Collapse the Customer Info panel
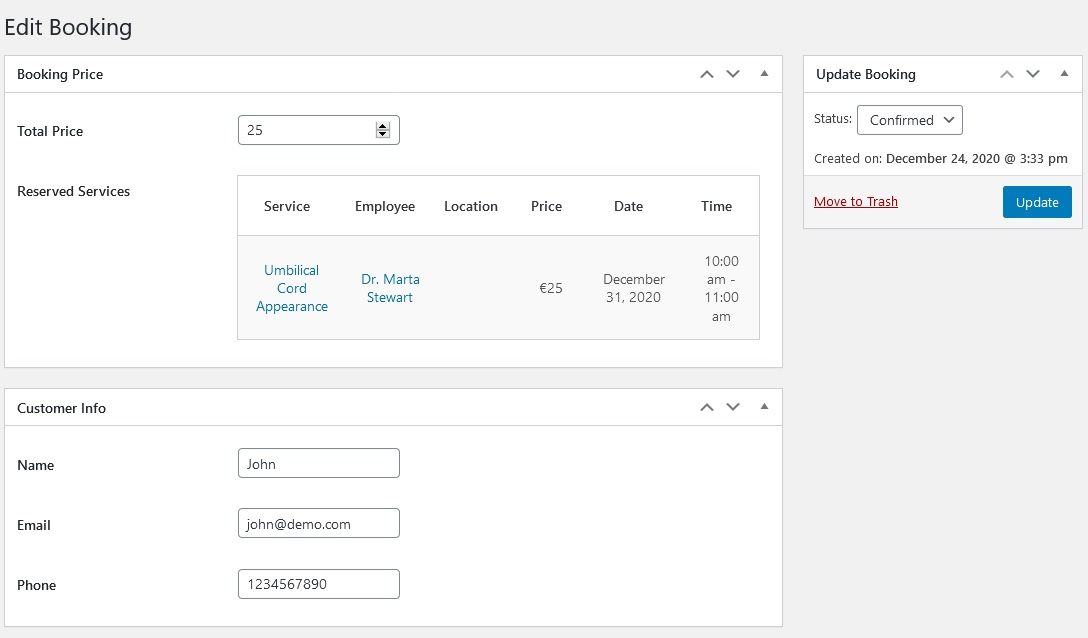The width and height of the screenshot is (1088, 638). pos(764,407)
